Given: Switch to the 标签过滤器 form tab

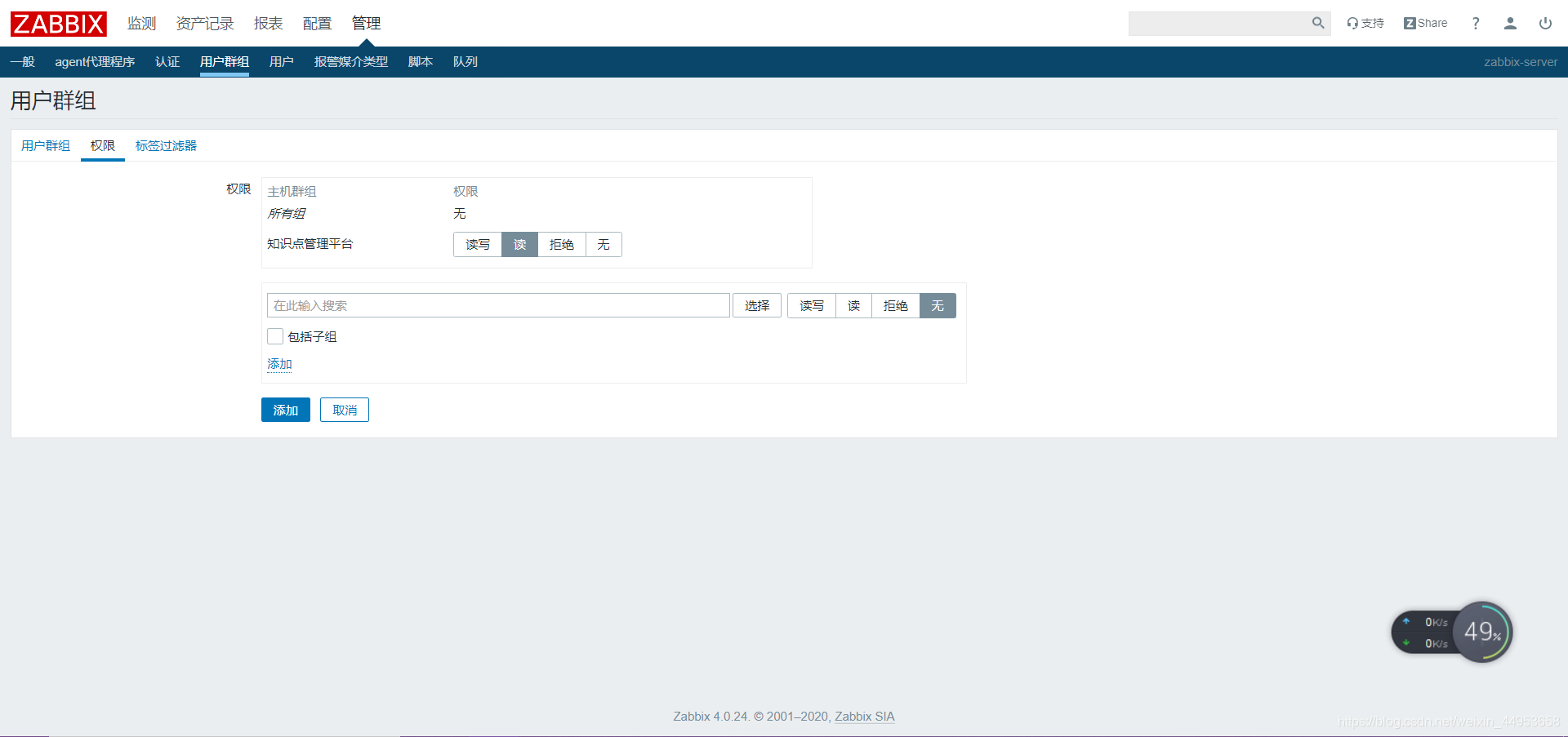Looking at the screenshot, I should coord(166,145).
